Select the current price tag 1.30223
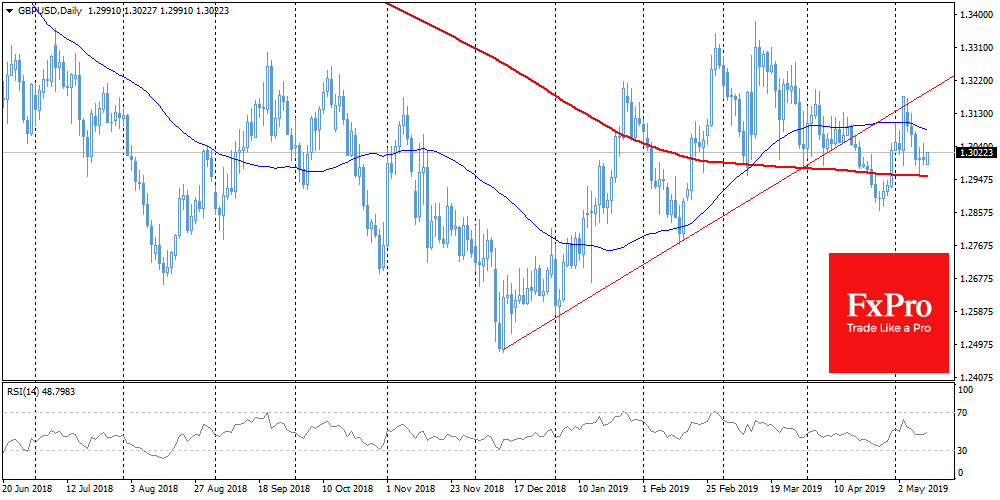1000x500 pixels. (x=977, y=153)
